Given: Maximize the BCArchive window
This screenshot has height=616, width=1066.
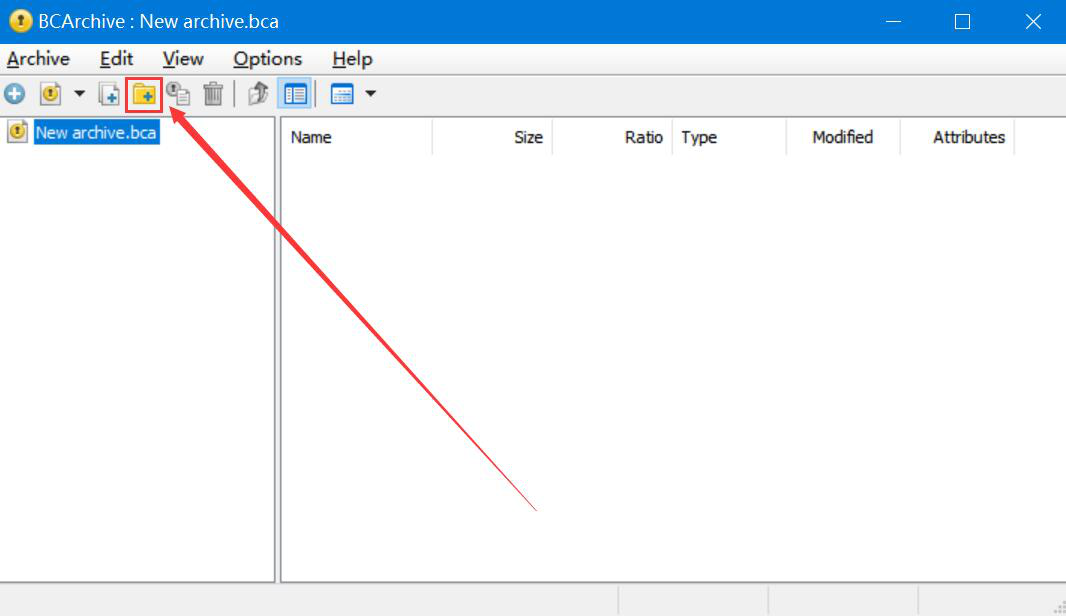Looking at the screenshot, I should [x=962, y=22].
